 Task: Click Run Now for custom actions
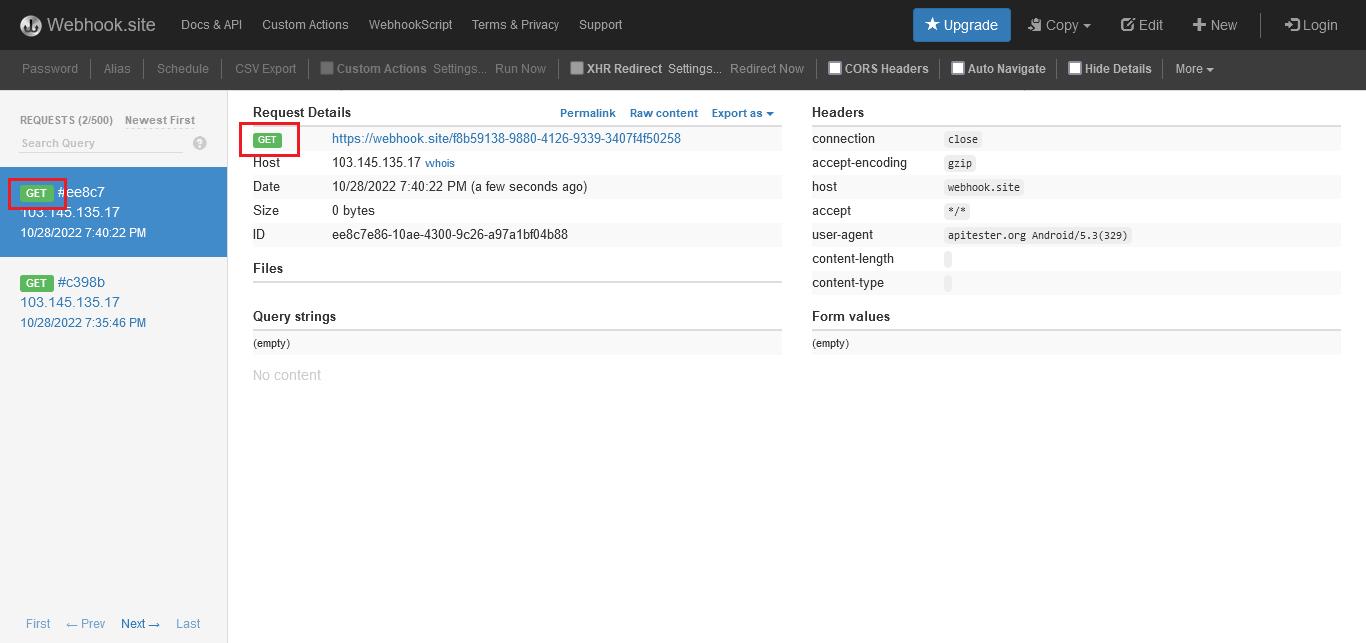coord(521,69)
